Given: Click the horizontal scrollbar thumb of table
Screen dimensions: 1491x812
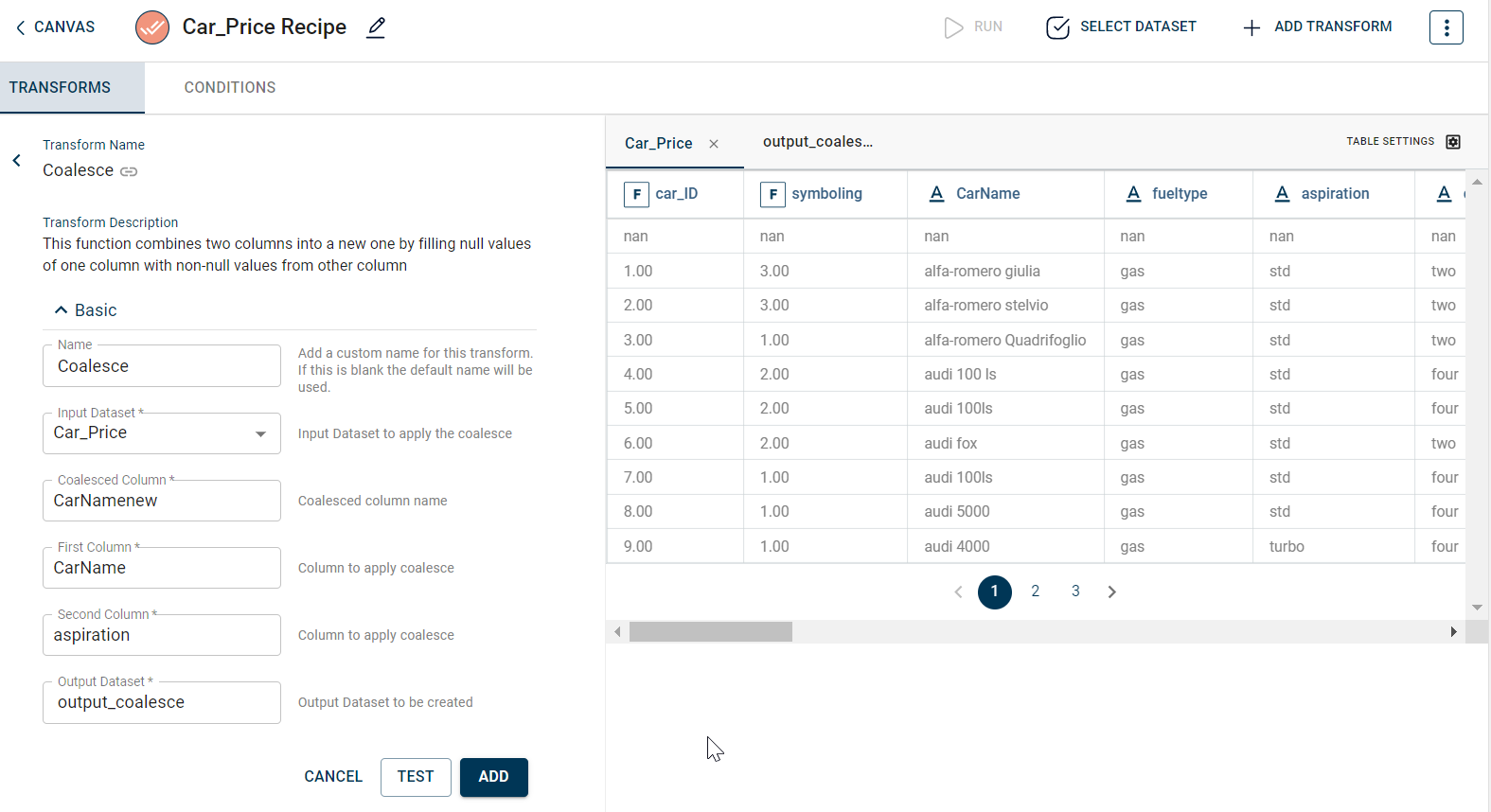Looking at the screenshot, I should coord(710,631).
